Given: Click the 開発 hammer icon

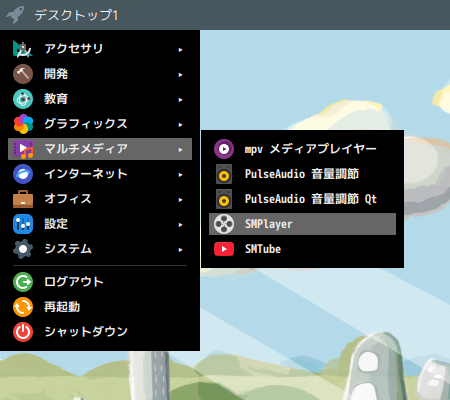Looking at the screenshot, I should [x=23, y=74].
